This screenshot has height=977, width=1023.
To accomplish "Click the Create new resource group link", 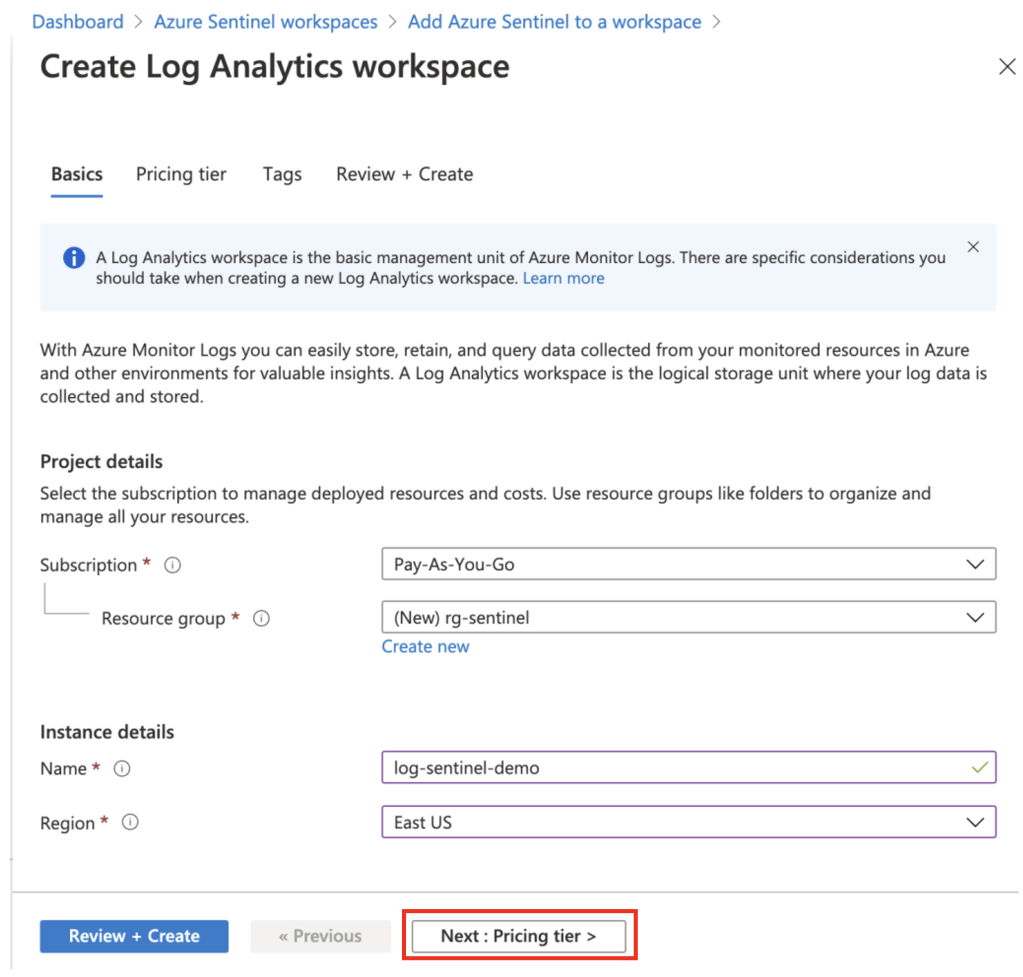I will [x=425, y=646].
